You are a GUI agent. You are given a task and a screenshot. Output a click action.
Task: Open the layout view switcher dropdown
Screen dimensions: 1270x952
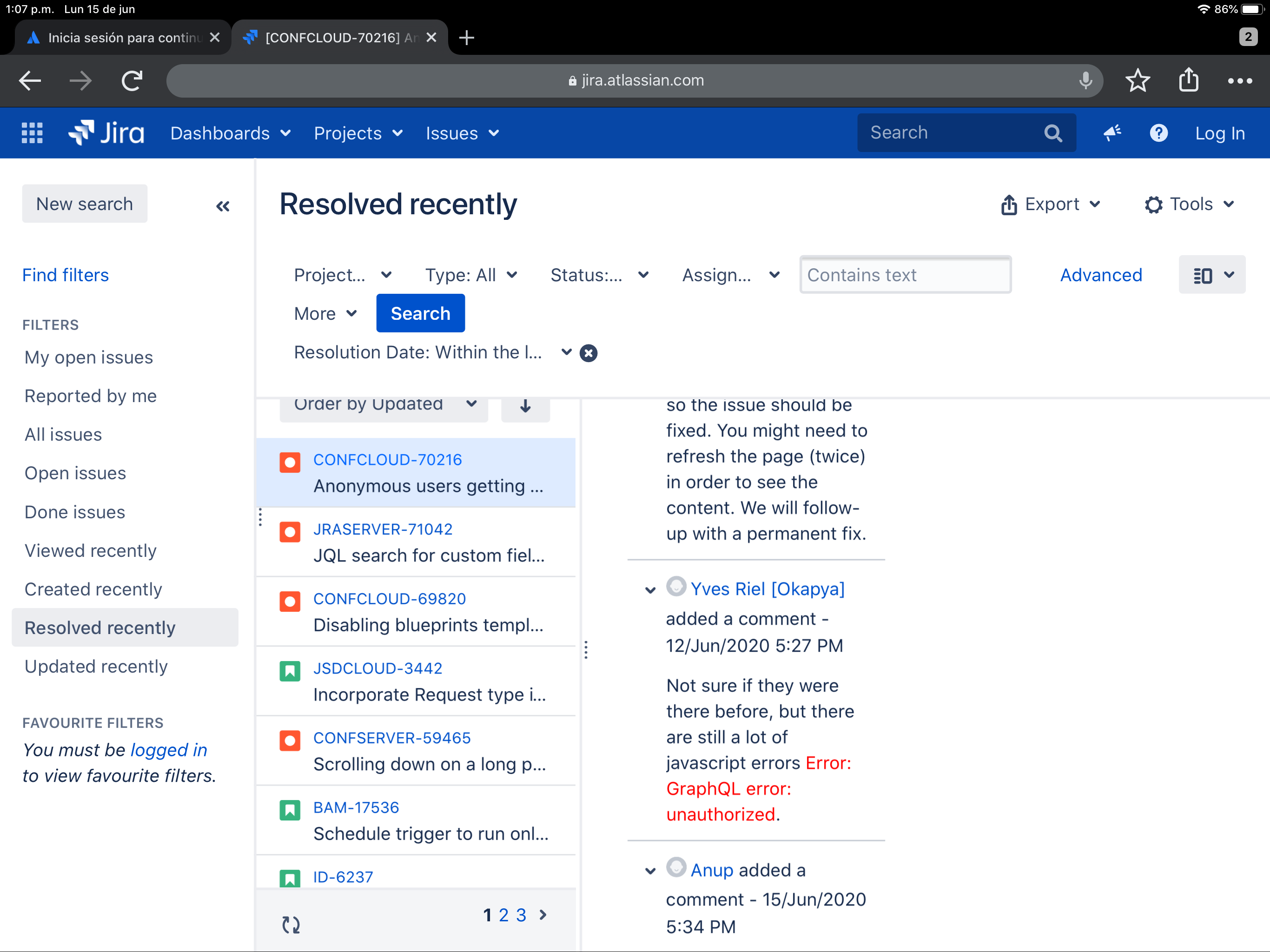tap(1211, 275)
